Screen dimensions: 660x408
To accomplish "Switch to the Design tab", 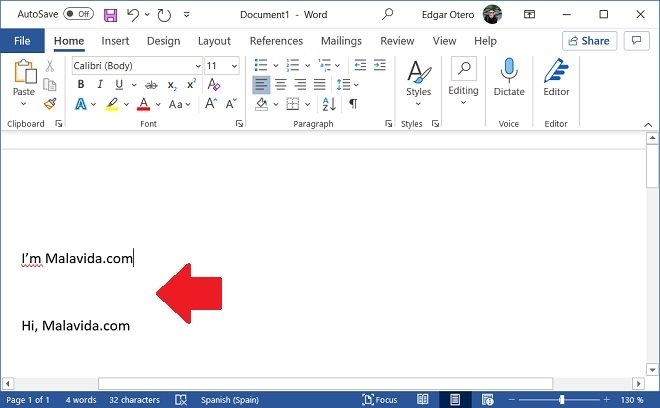I will (163, 41).
